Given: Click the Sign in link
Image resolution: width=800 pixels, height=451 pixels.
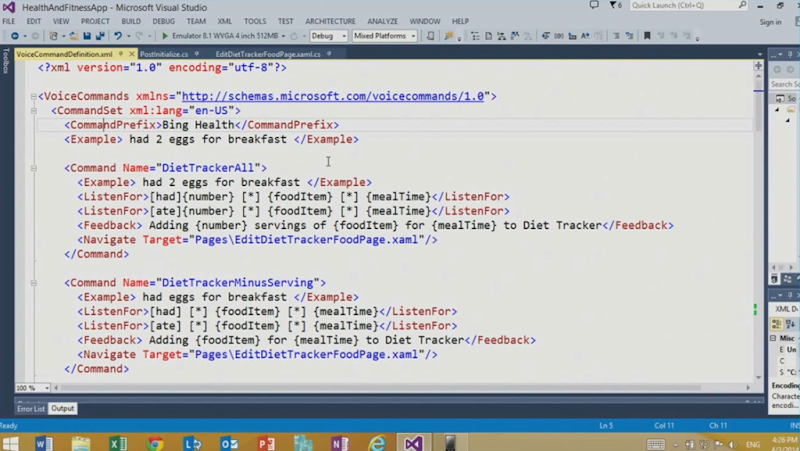Looking at the screenshot, I should coord(770,22).
